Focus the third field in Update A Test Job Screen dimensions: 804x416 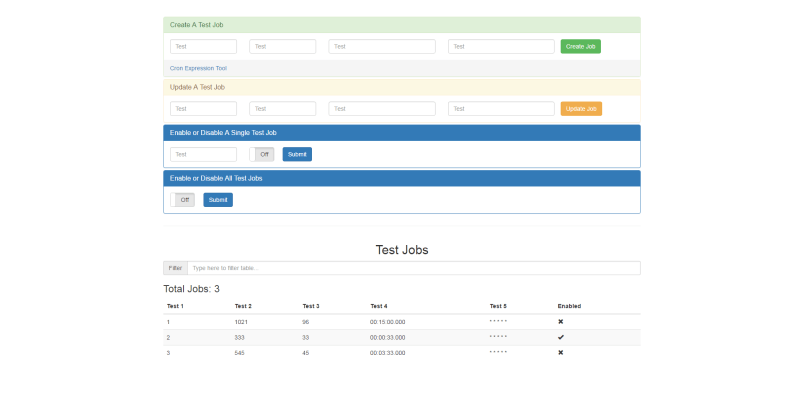coord(381,108)
